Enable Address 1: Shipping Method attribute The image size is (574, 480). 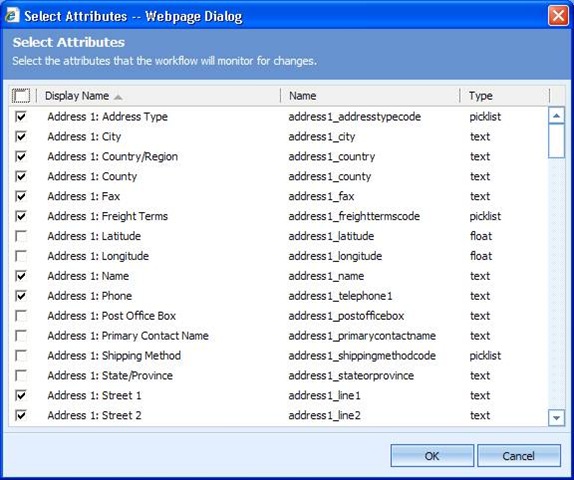pos(21,356)
